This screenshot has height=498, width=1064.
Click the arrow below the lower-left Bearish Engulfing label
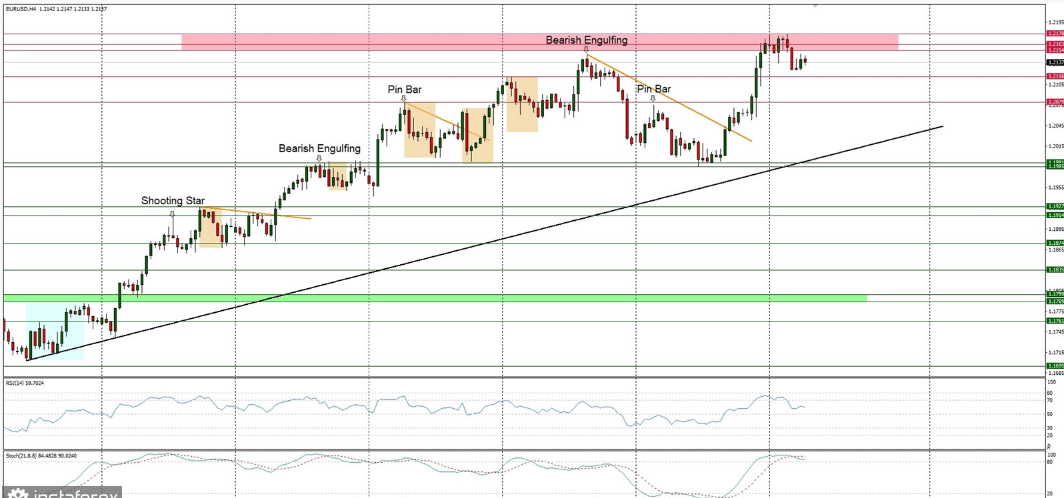[318, 158]
